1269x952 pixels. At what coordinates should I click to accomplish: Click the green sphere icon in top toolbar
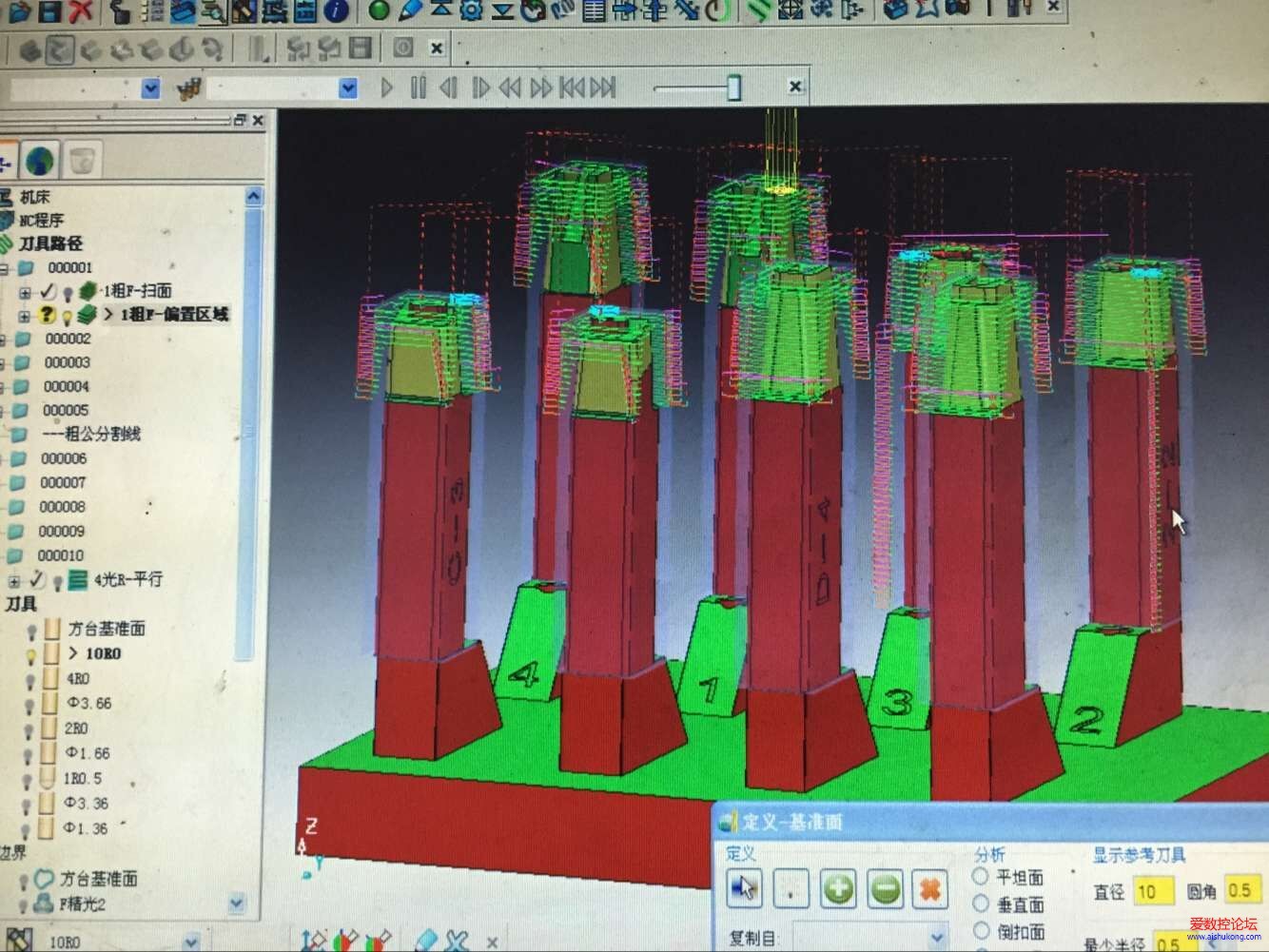(379, 10)
